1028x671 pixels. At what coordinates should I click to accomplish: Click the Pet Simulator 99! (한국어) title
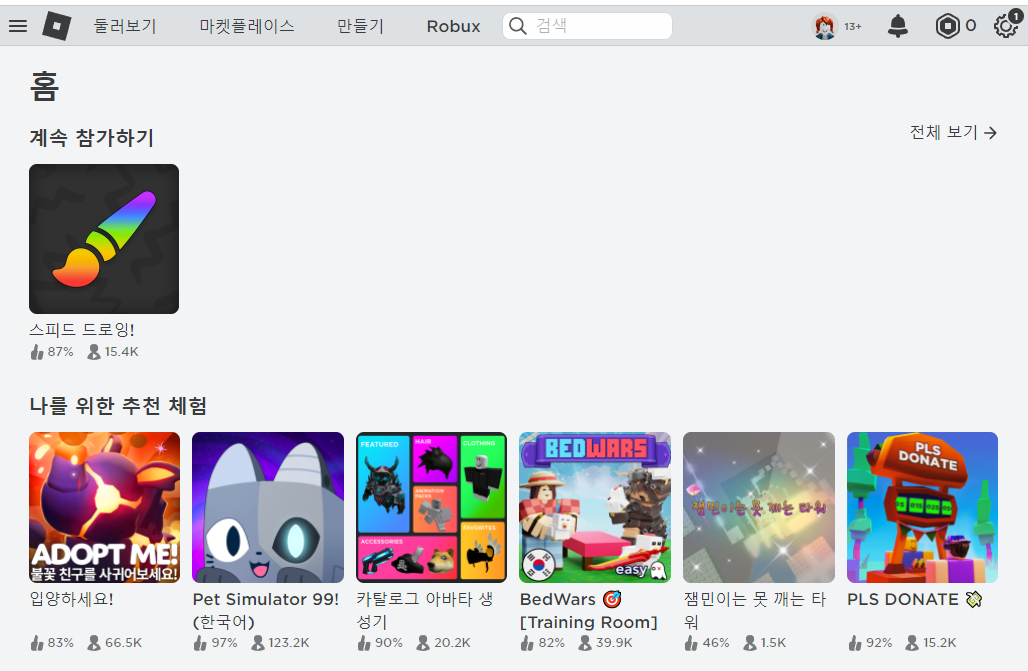[x=266, y=610]
